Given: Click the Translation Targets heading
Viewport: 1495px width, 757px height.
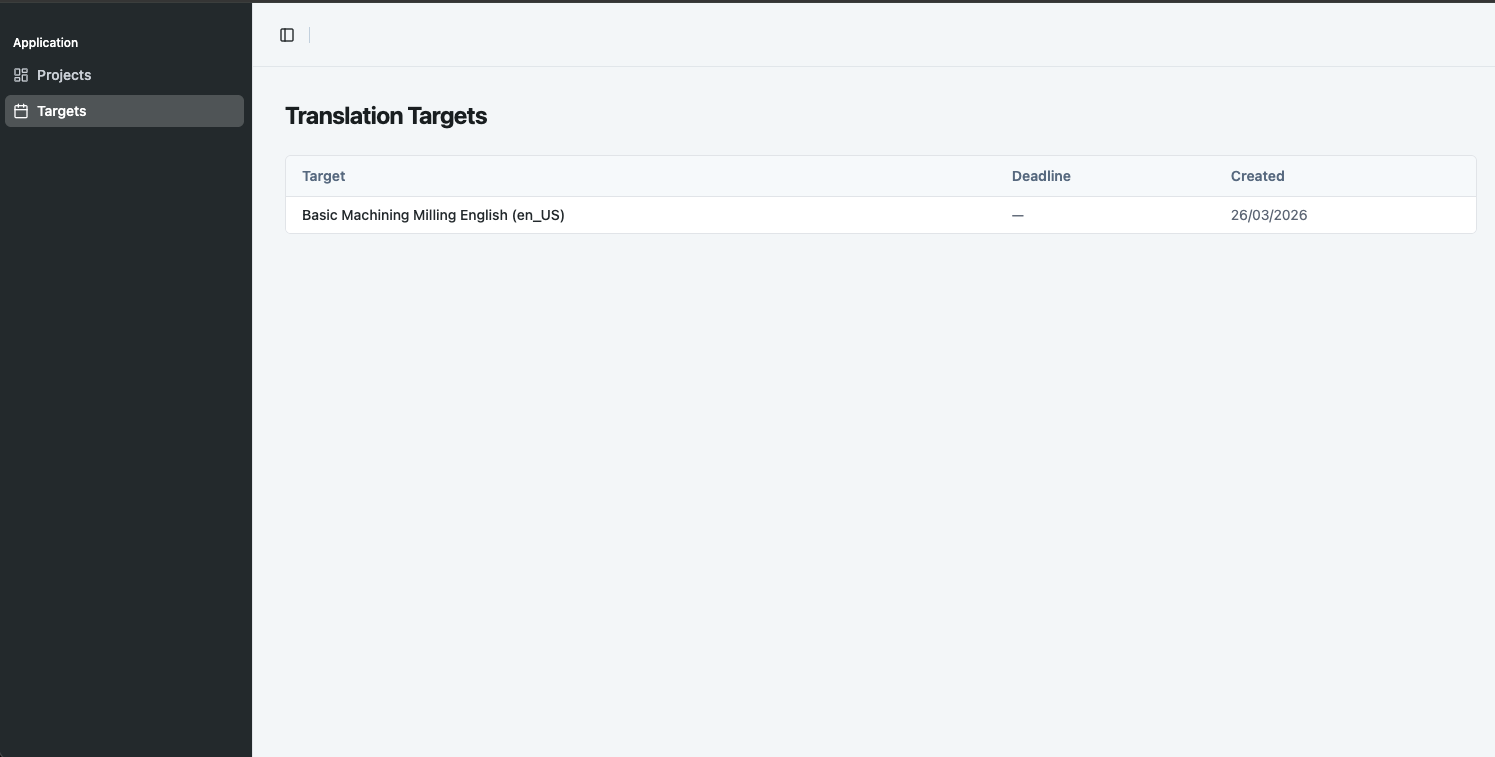Looking at the screenshot, I should [386, 116].
